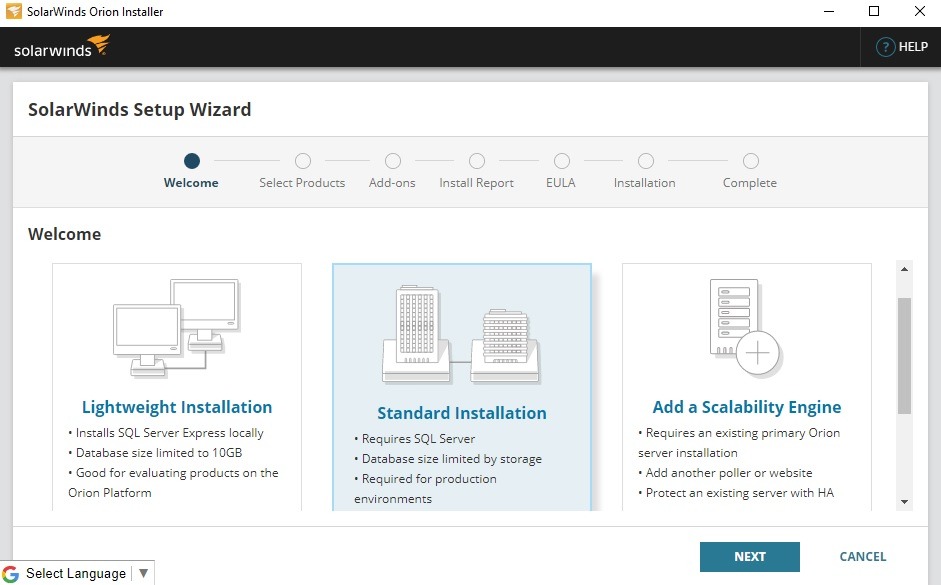Minimize the installer window

click(829, 11)
